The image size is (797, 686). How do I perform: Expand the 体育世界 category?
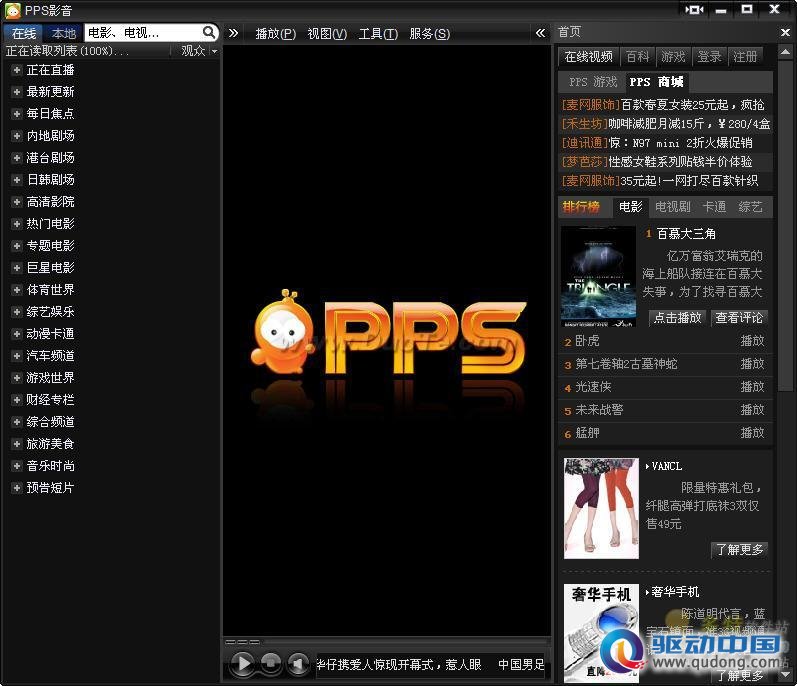click(x=17, y=290)
